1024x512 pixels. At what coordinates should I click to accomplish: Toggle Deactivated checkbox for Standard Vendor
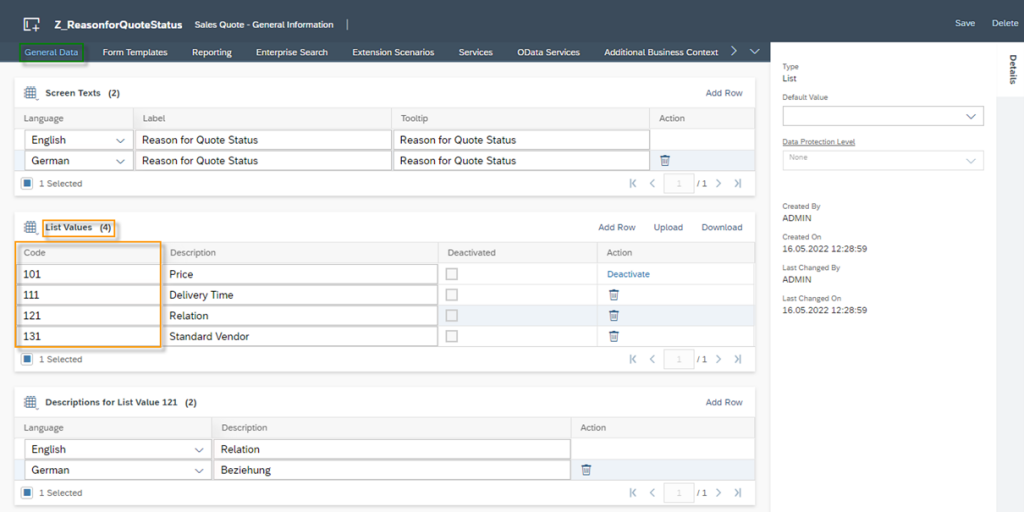click(451, 337)
